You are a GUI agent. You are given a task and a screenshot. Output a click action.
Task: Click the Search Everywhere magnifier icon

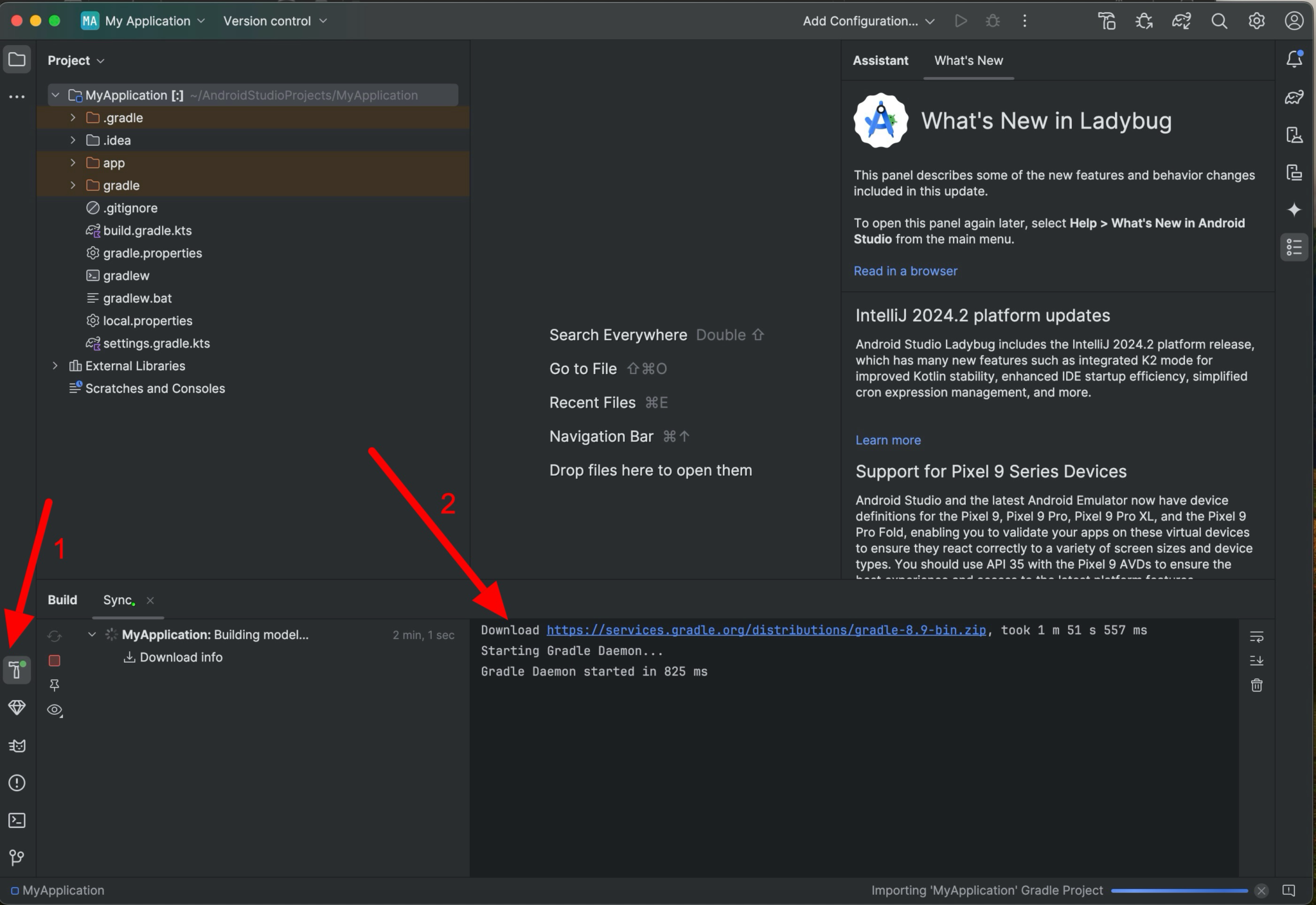[1219, 21]
